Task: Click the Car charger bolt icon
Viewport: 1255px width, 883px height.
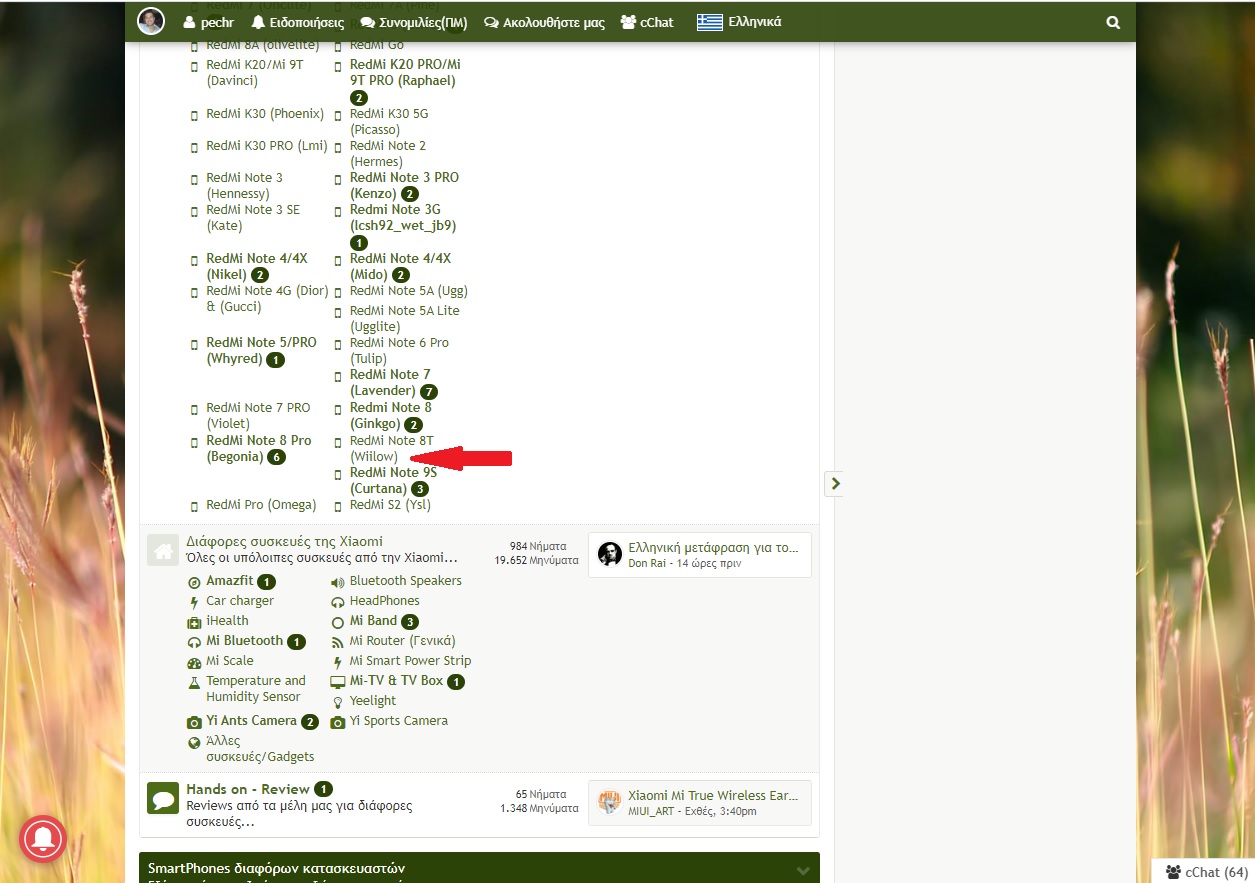Action: click(194, 601)
